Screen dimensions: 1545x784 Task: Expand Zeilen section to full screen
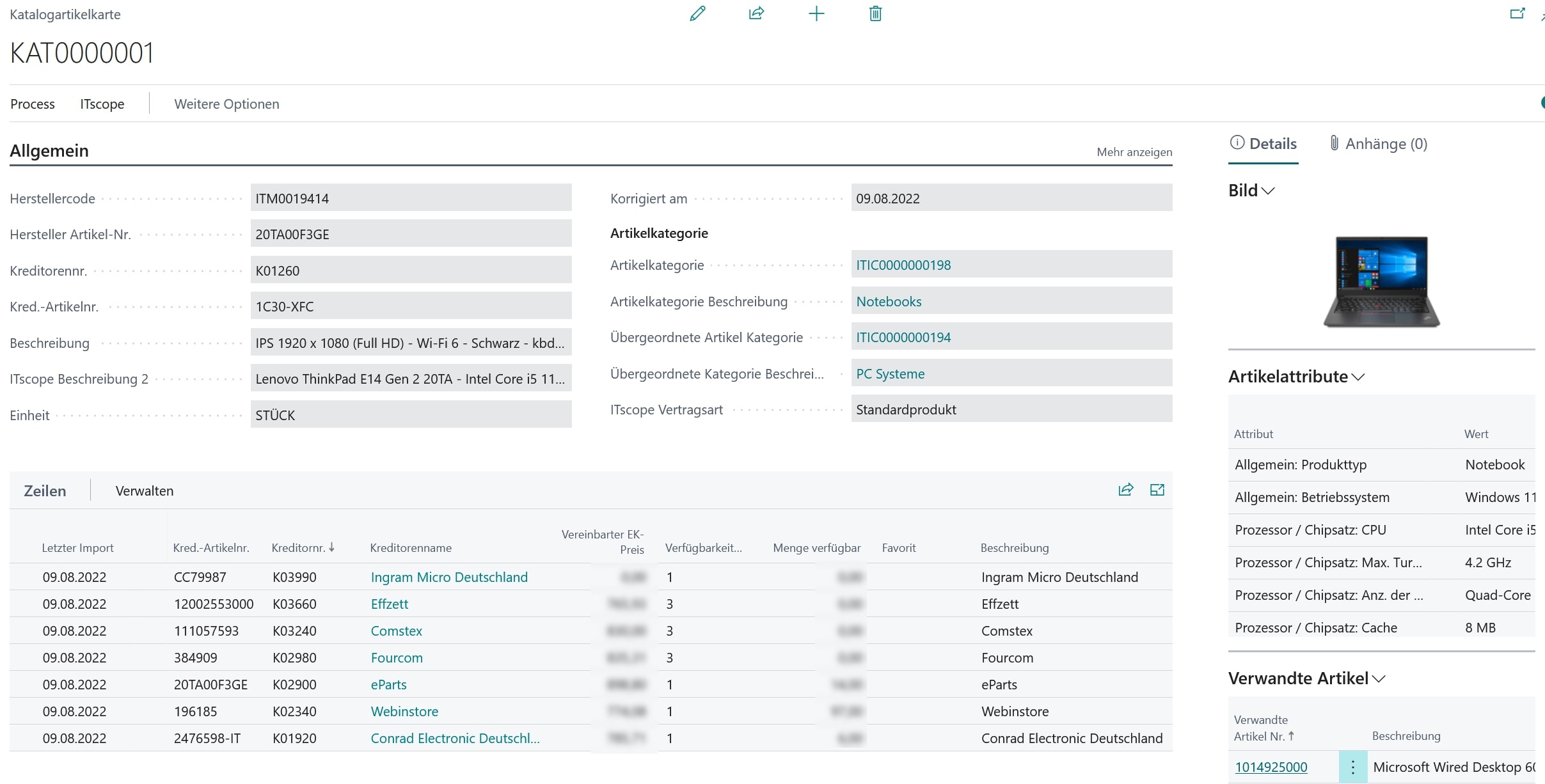1157,490
